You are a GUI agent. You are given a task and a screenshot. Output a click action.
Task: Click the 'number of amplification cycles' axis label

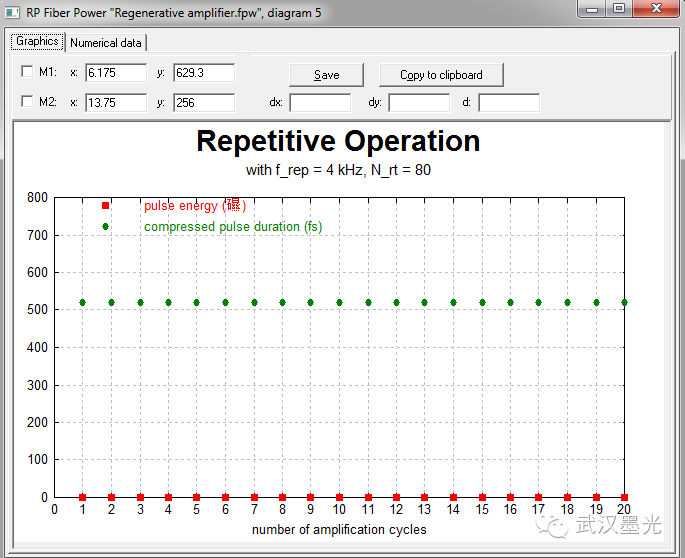tap(339, 530)
